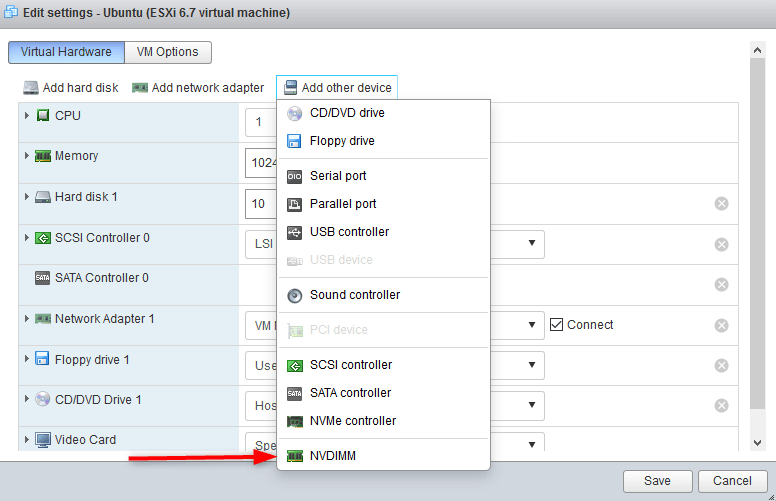This screenshot has width=776, height=501.
Task: Remove Network Adapter 1 with its X button
Action: 722,325
